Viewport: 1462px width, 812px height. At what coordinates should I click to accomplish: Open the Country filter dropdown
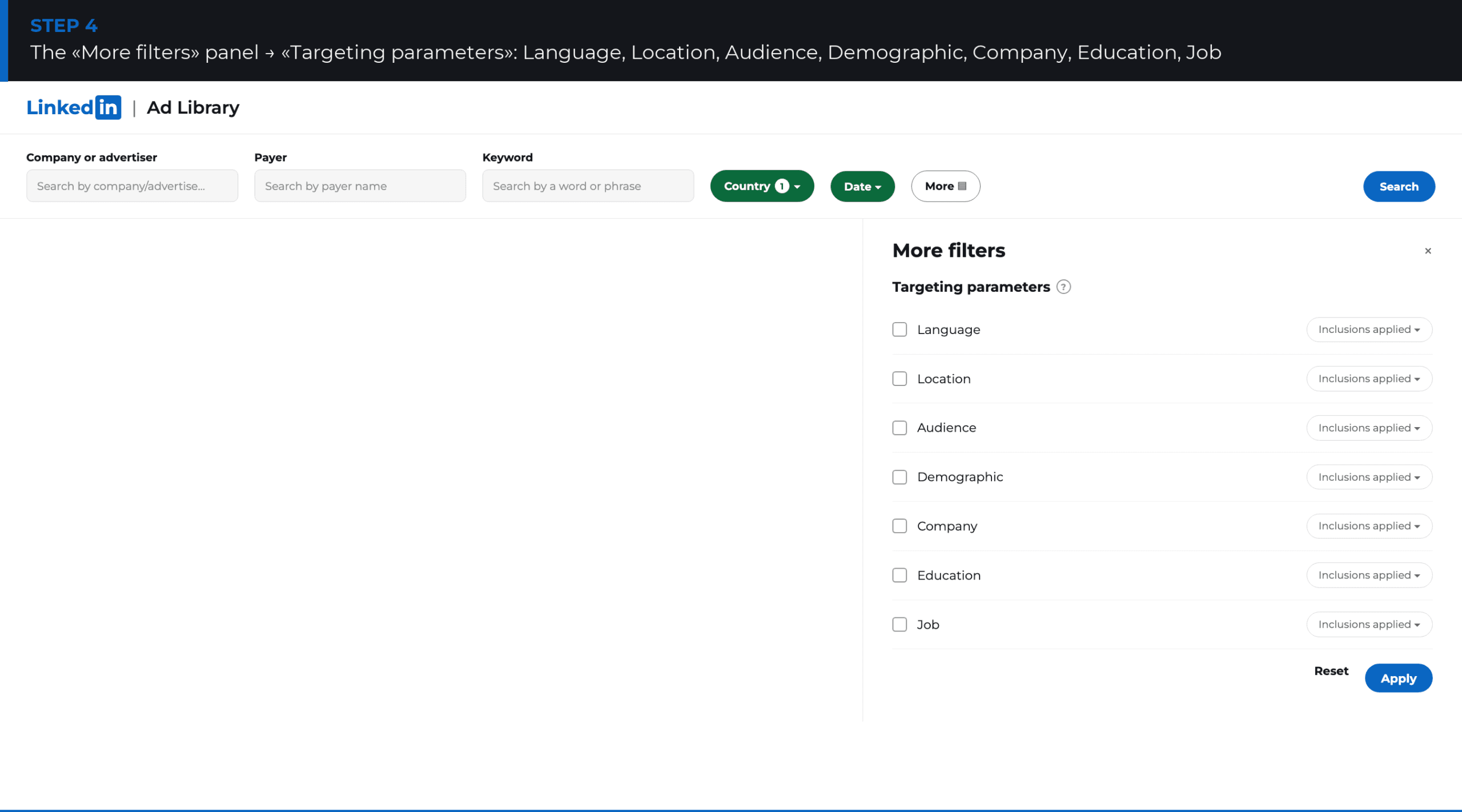[x=762, y=186]
